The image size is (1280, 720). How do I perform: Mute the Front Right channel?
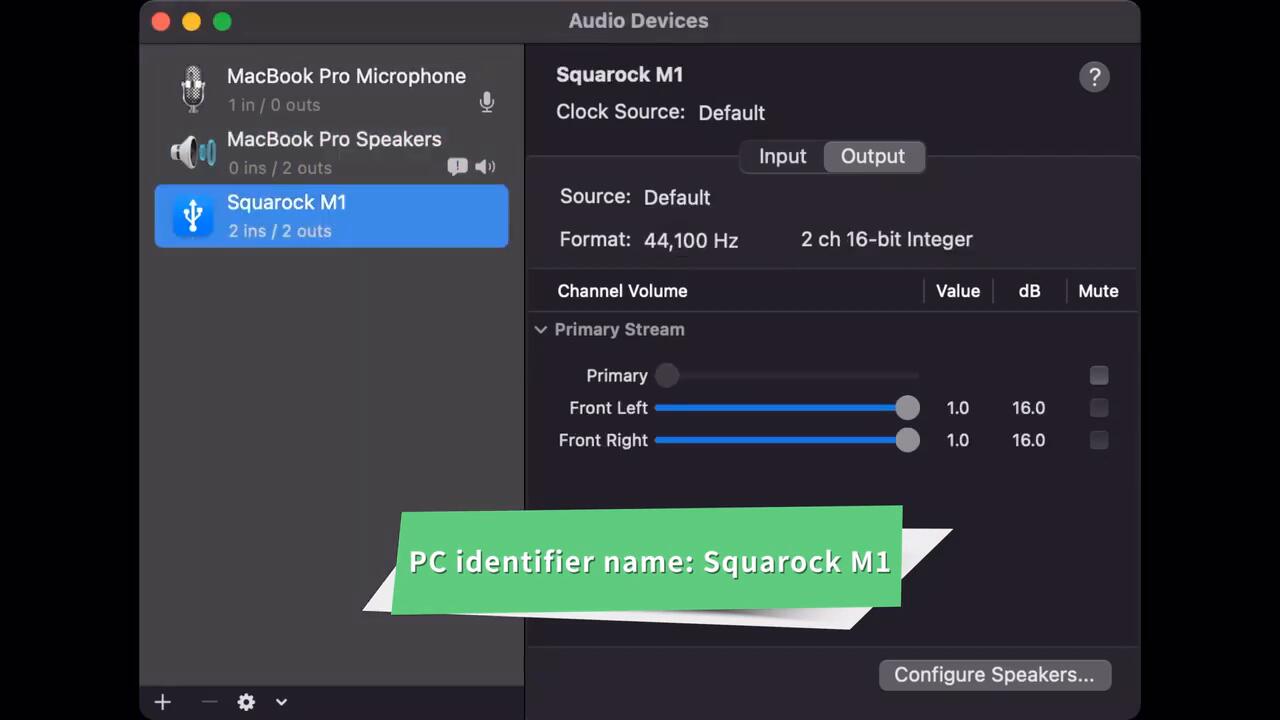pyautogui.click(x=1098, y=440)
